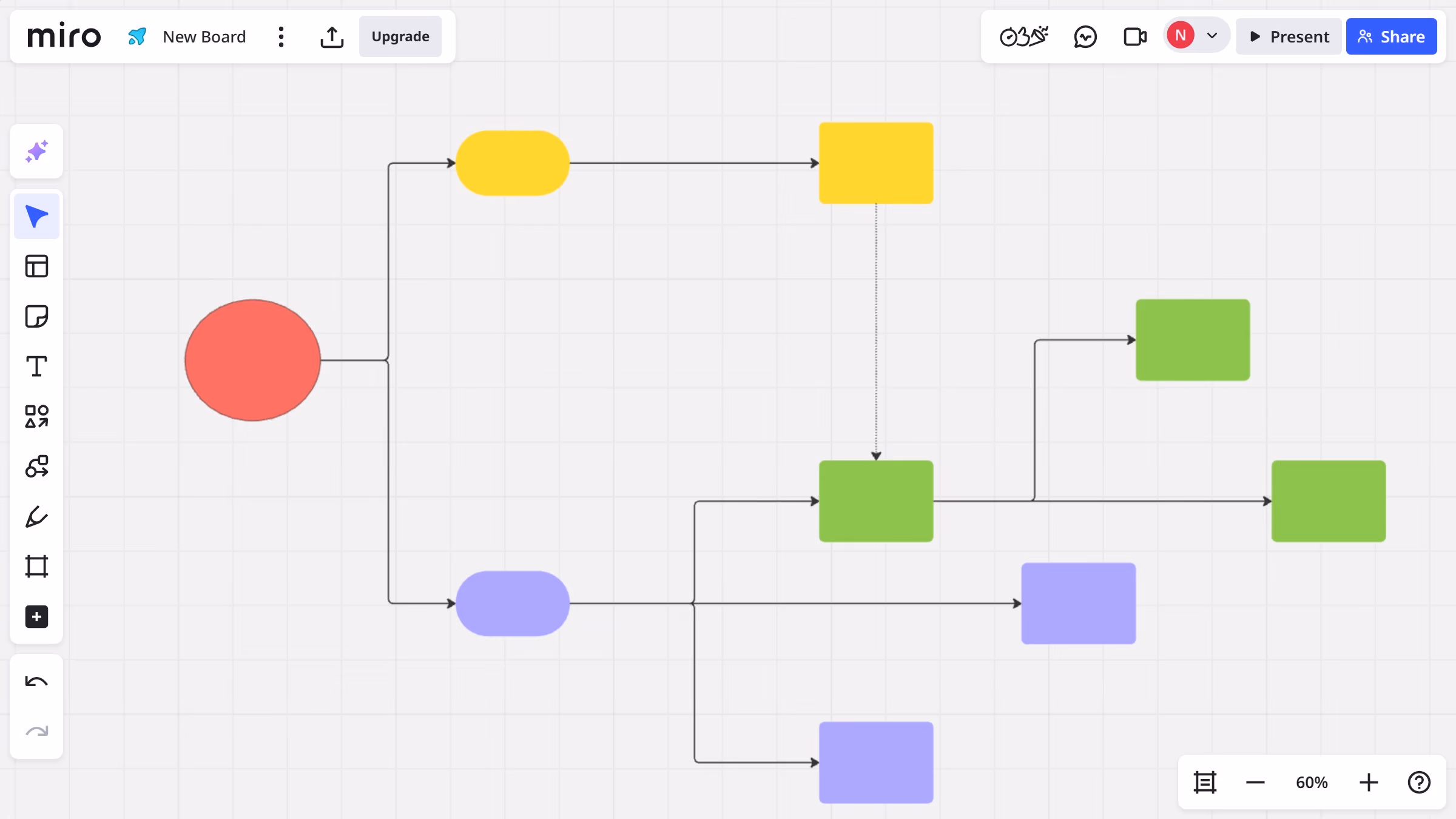Click the Present button
This screenshot has width=1456, height=819.
coord(1289,36)
